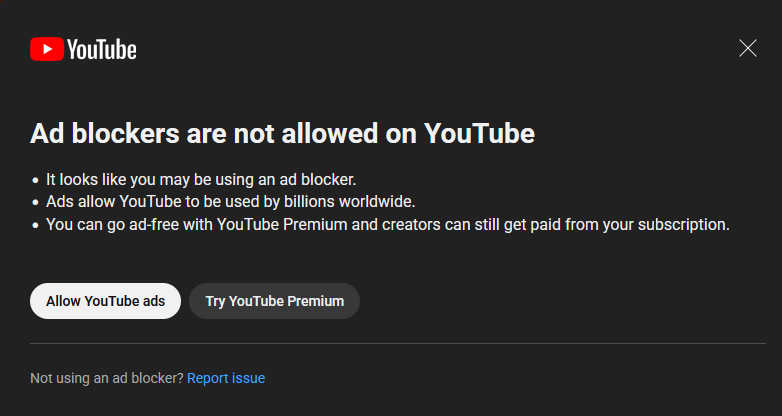Click the YouTube wordmark beside the logo
This screenshot has height=416, width=782.
[102, 49]
